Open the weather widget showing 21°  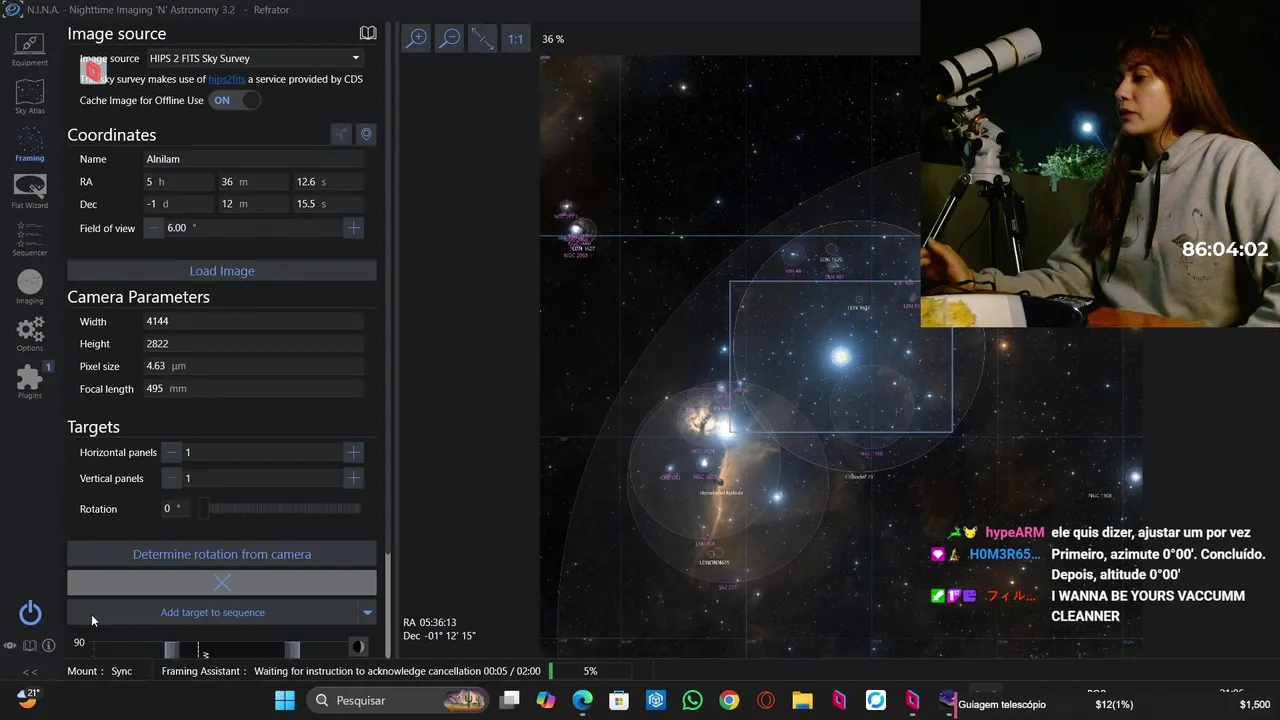point(28,698)
